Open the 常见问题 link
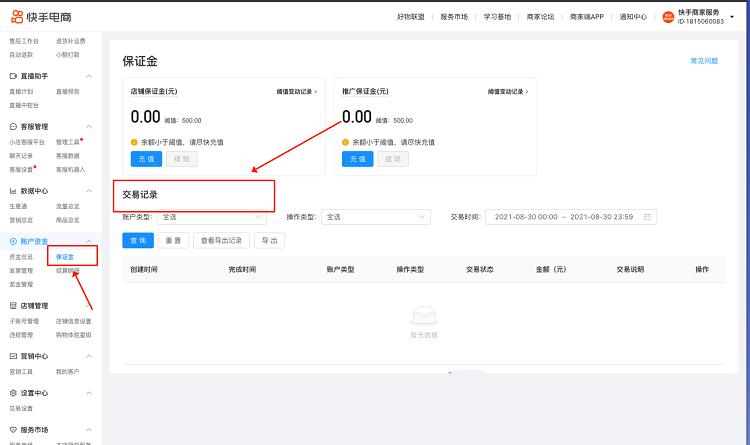This screenshot has height=445, width=750. pos(703,61)
